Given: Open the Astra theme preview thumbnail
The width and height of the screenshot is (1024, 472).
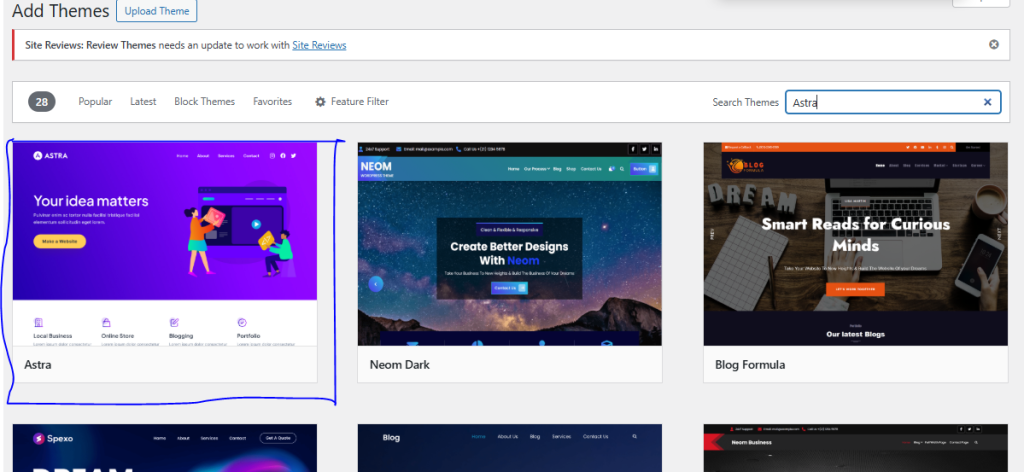Looking at the screenshot, I should [x=165, y=244].
